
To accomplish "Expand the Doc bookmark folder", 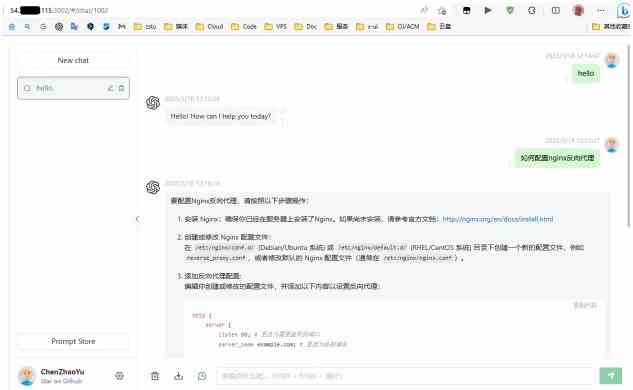I will coord(306,27).
